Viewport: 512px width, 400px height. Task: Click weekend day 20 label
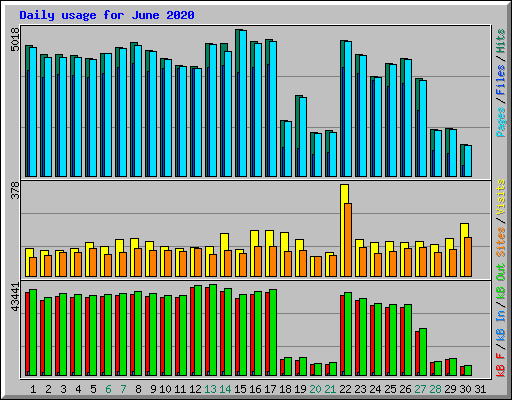[x=315, y=389]
